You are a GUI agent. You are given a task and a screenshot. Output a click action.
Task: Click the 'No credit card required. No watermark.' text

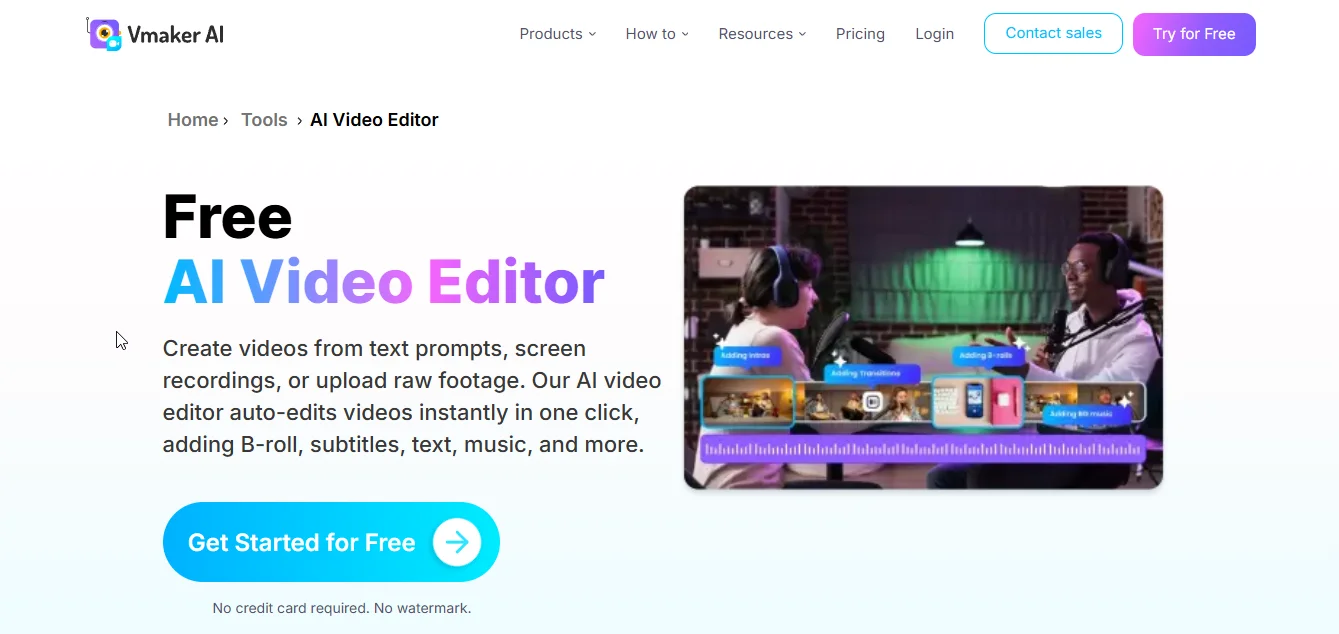[x=342, y=608]
